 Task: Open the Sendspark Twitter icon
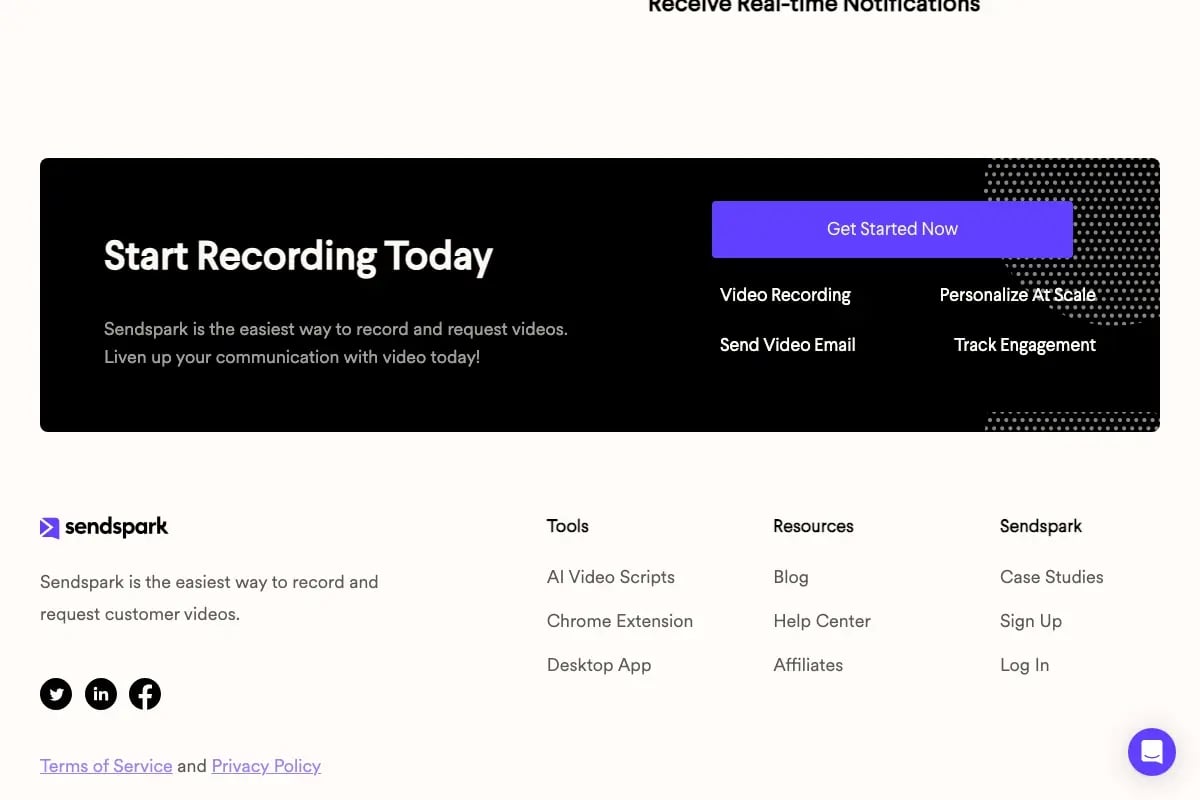(56, 694)
